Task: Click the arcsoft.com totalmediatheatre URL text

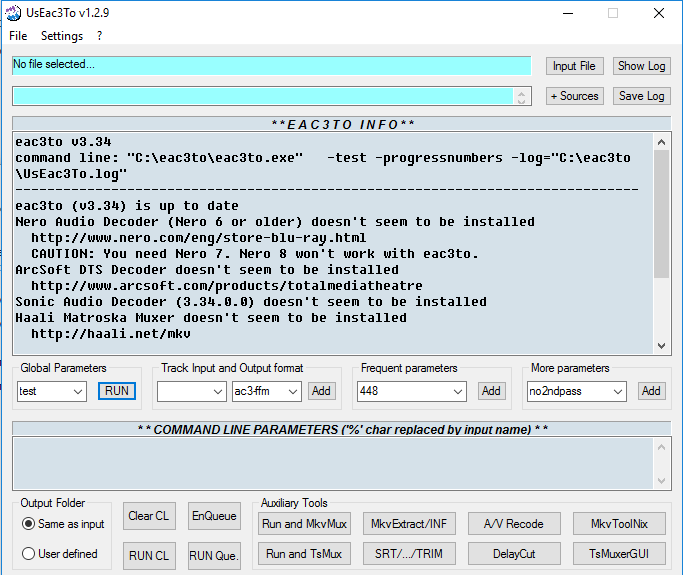Action: click(227, 286)
